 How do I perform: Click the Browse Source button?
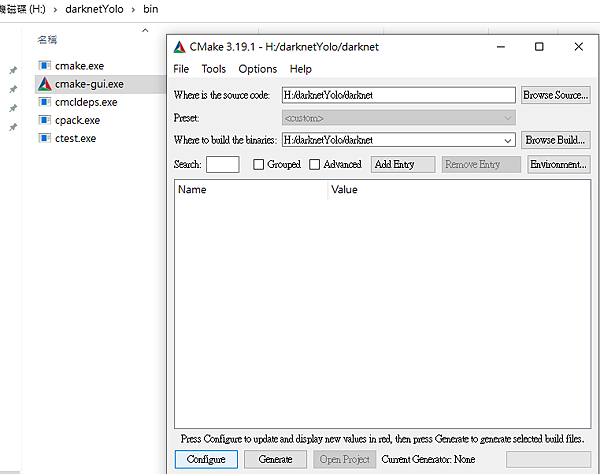pos(556,95)
